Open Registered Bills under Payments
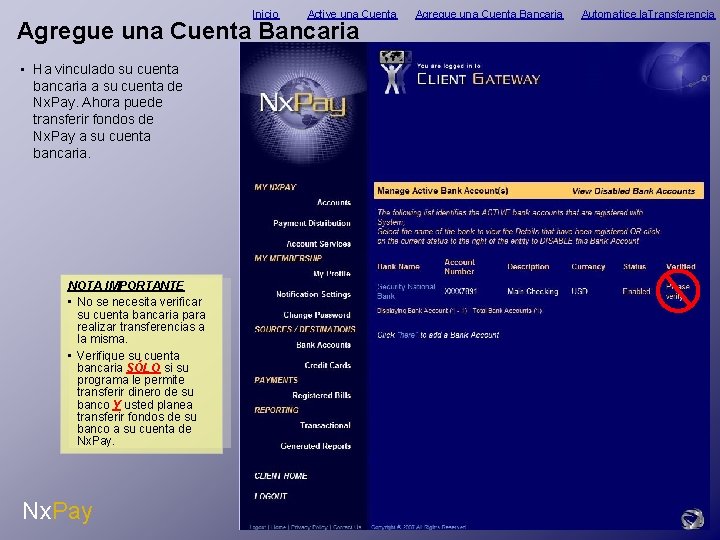The height and width of the screenshot is (540, 720). pos(321,395)
